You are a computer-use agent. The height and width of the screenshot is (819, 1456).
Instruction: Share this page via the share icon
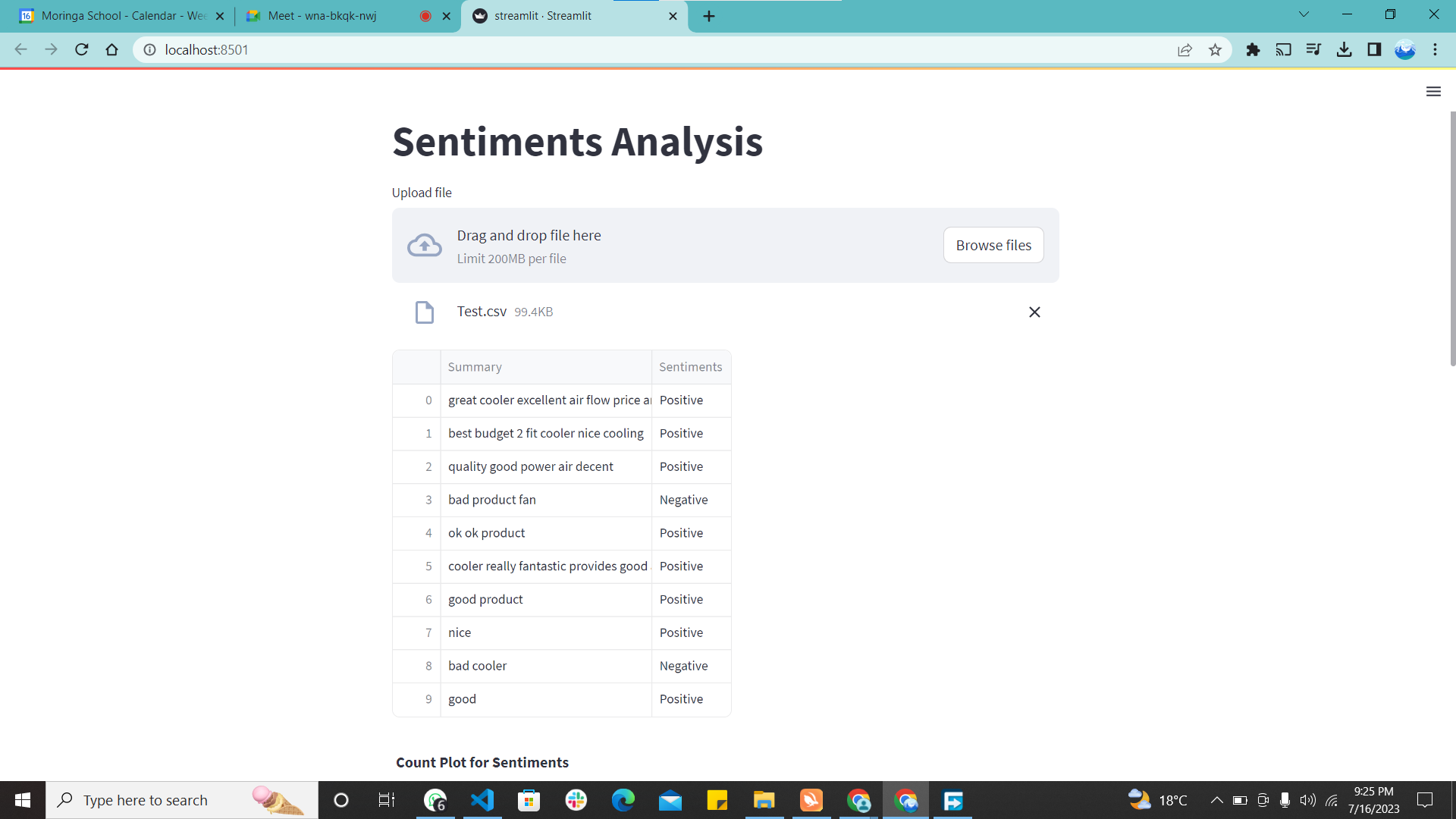click(x=1185, y=50)
